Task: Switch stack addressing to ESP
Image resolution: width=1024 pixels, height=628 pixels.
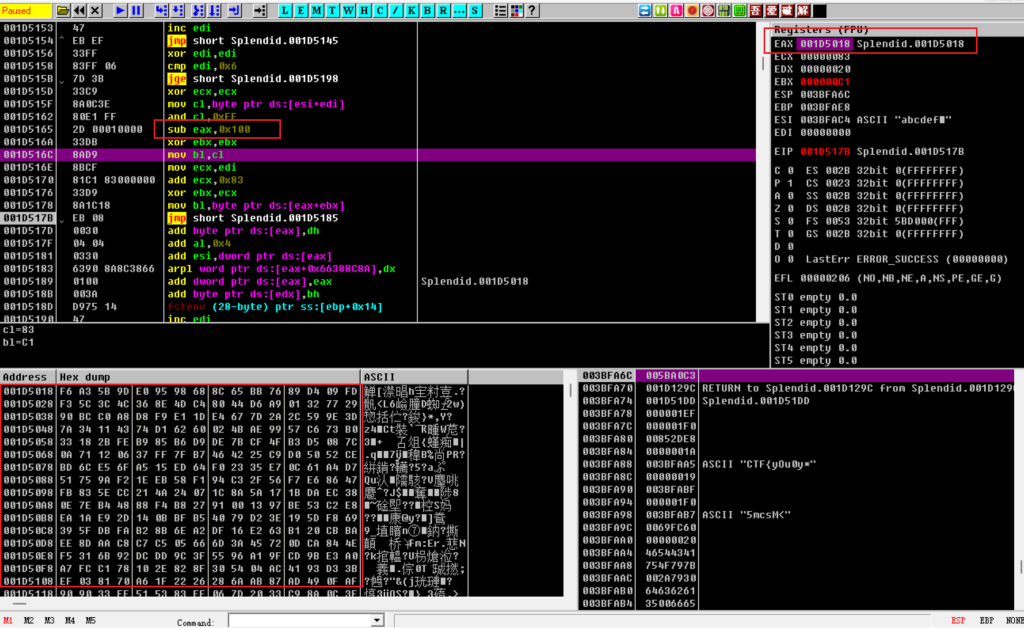Action: 958,620
